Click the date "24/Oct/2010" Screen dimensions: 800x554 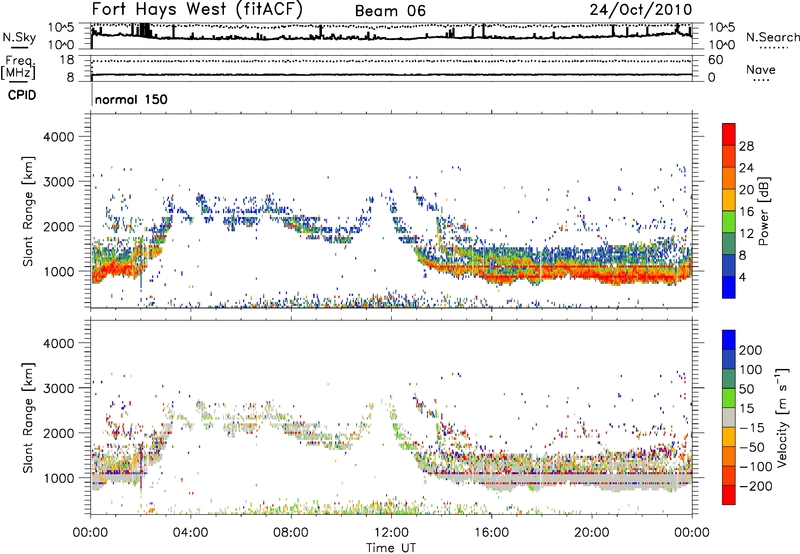640,10
